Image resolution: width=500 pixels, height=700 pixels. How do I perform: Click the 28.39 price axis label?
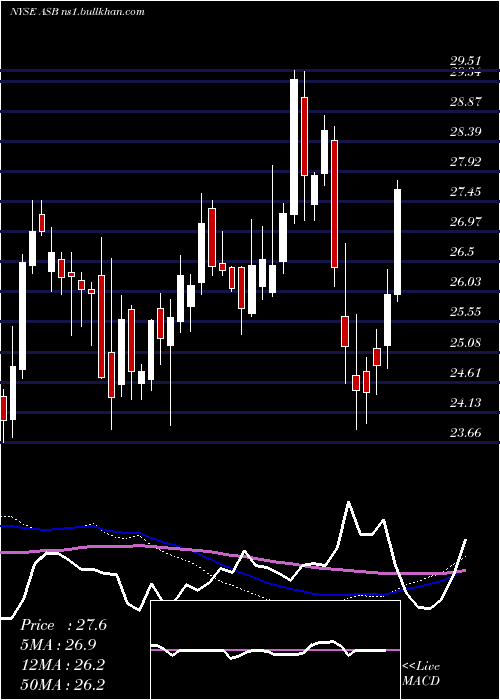(465, 132)
